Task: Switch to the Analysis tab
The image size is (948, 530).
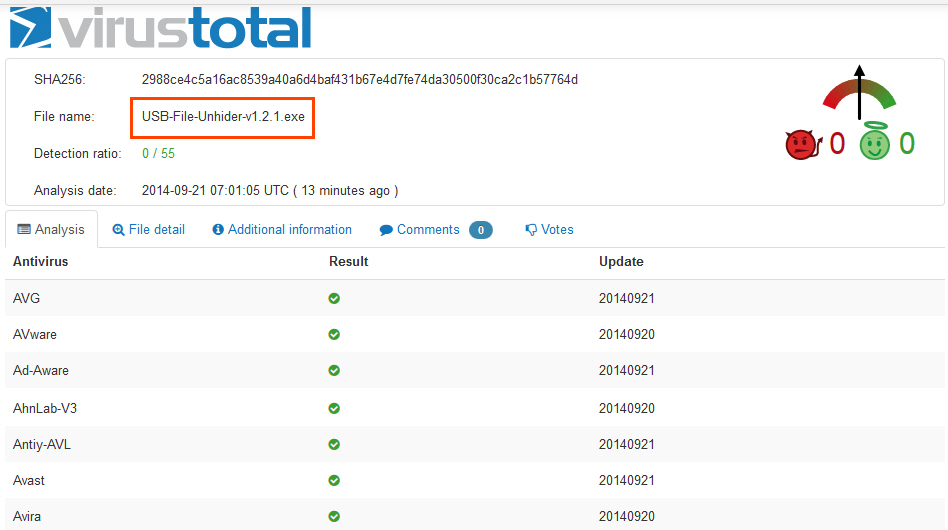Action: tap(52, 230)
